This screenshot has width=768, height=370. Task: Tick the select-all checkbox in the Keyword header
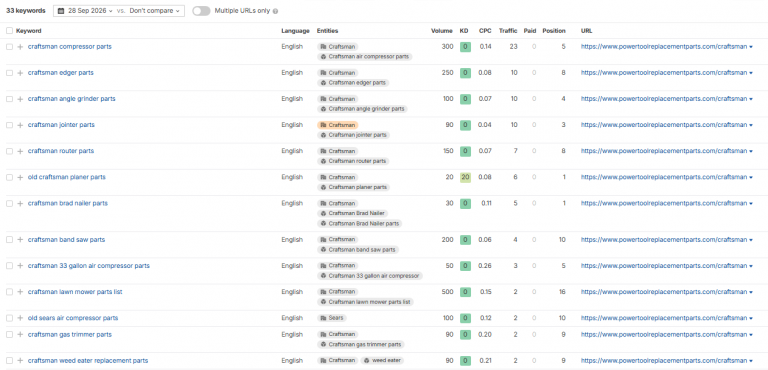click(x=9, y=31)
